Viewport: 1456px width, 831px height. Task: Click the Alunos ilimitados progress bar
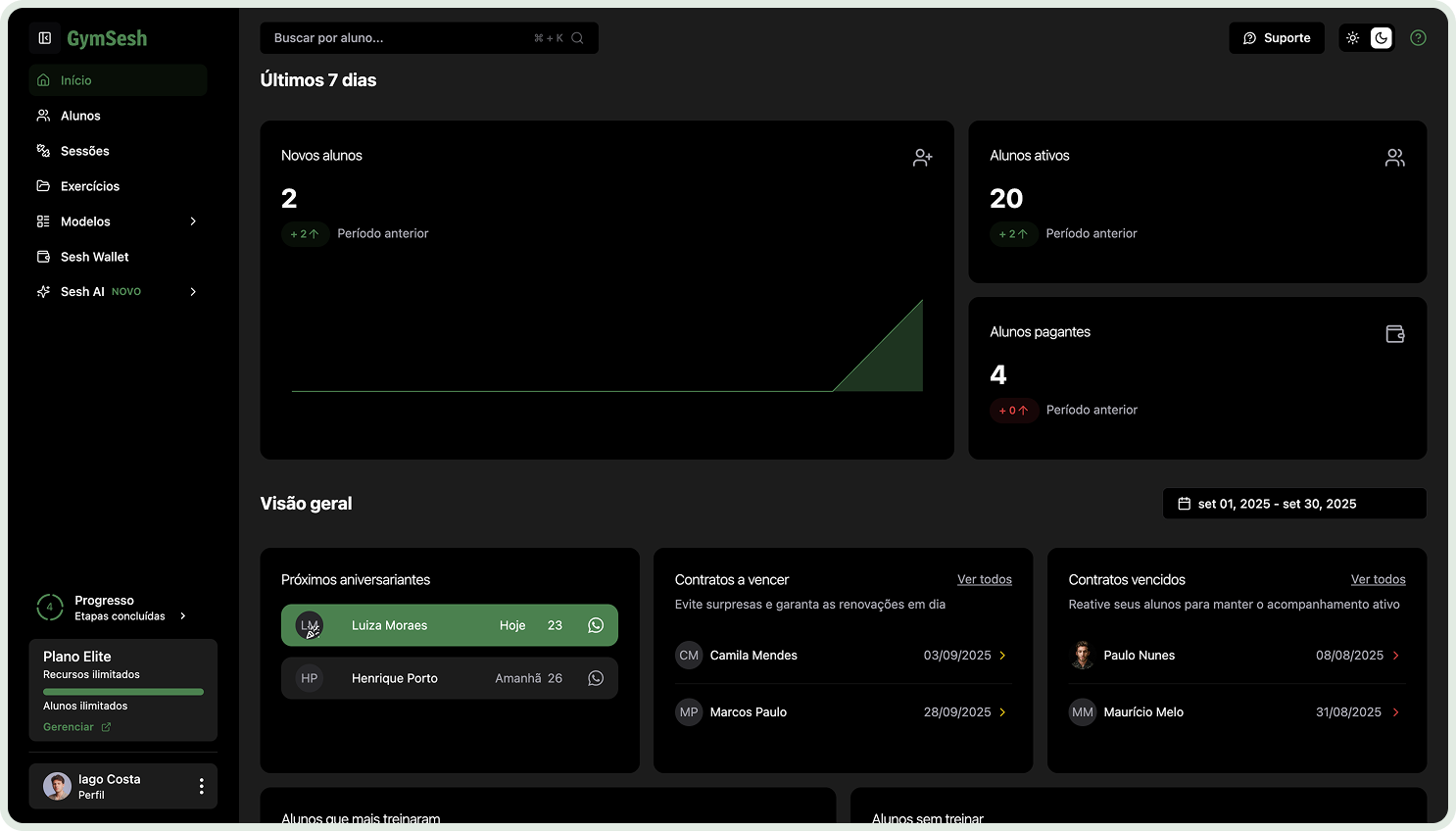(x=122, y=690)
